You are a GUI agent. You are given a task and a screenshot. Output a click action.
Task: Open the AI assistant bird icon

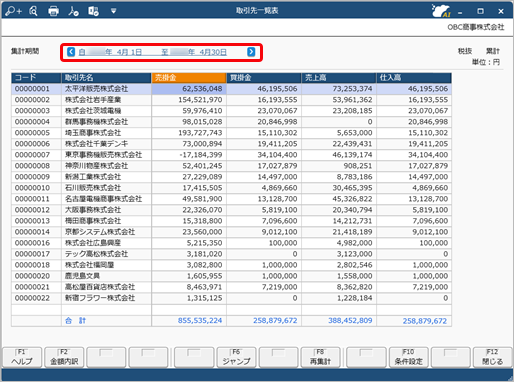click(441, 11)
